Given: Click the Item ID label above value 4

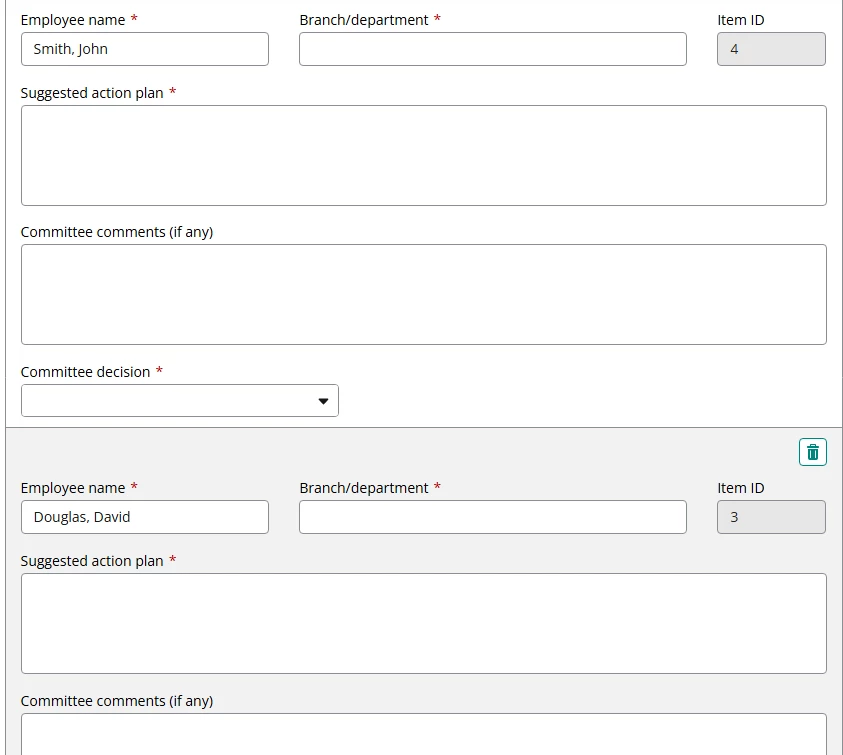Looking at the screenshot, I should [x=740, y=20].
